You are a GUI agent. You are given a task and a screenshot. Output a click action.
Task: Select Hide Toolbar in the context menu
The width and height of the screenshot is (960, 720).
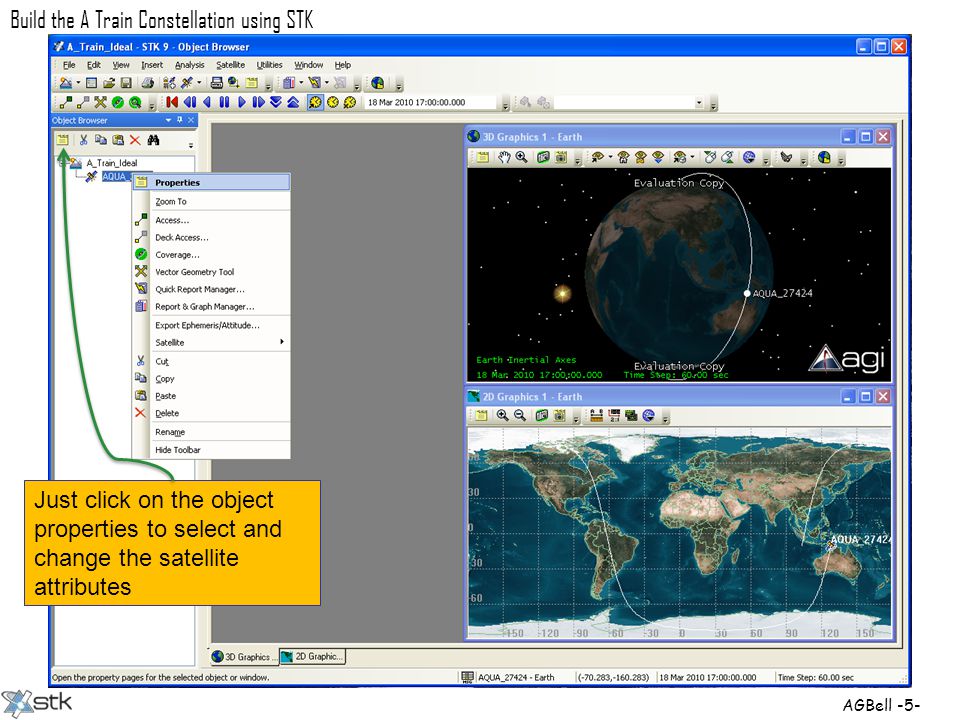tap(212, 450)
